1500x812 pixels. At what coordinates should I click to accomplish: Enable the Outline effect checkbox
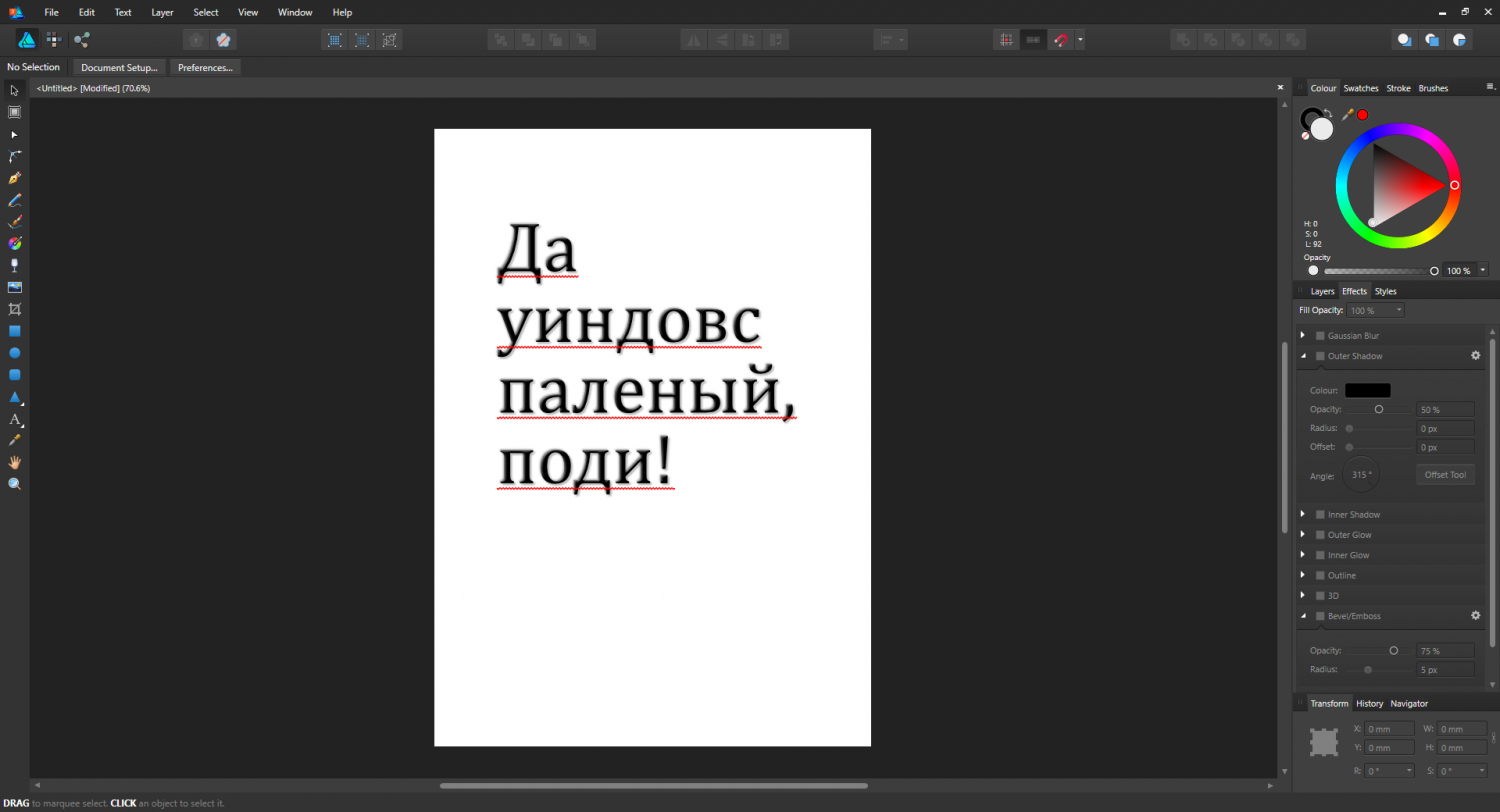pos(1320,575)
